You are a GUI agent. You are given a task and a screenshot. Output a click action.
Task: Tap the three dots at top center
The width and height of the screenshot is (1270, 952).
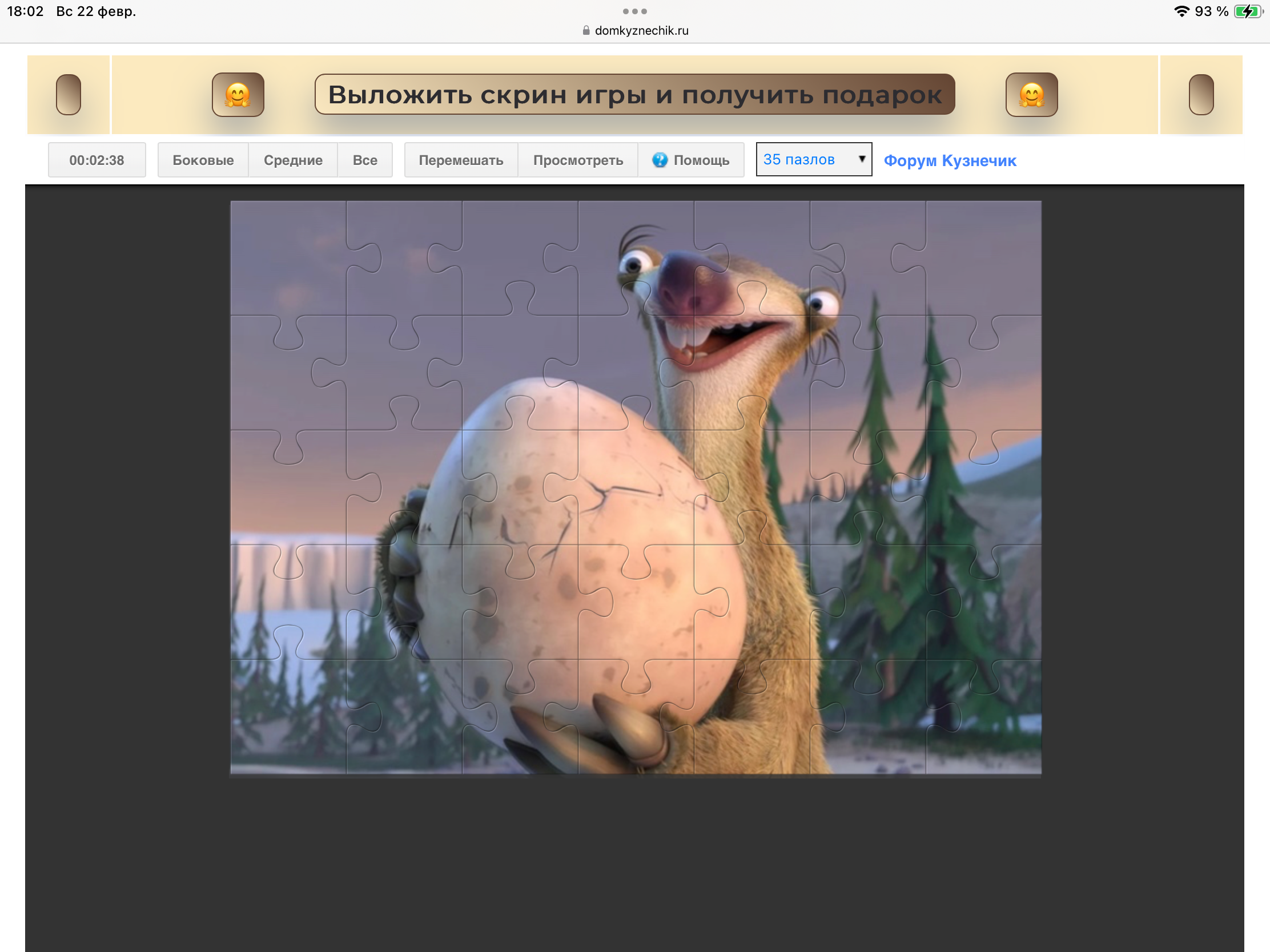coord(634,11)
